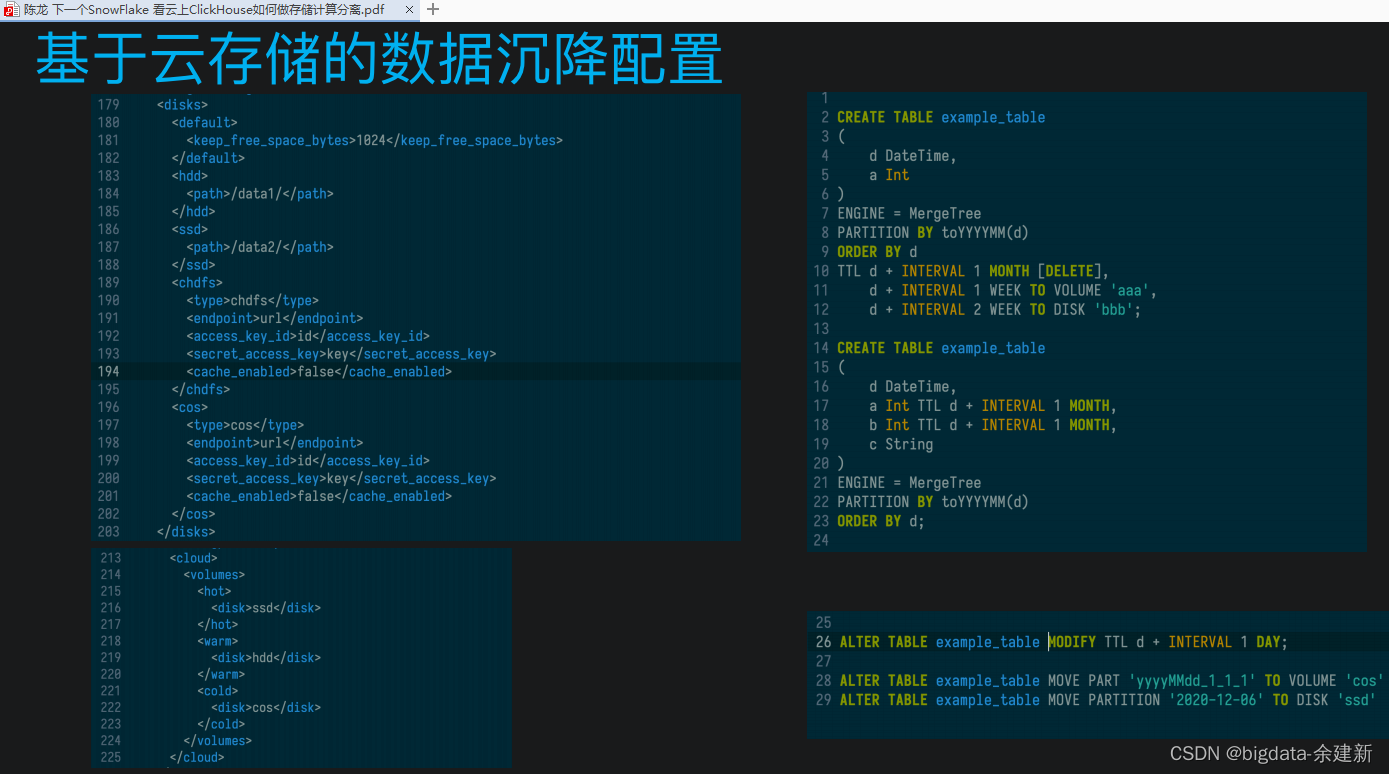Click the slide title 基于云存储的数据沉降配置
The height and width of the screenshot is (774, 1389).
pos(379,59)
